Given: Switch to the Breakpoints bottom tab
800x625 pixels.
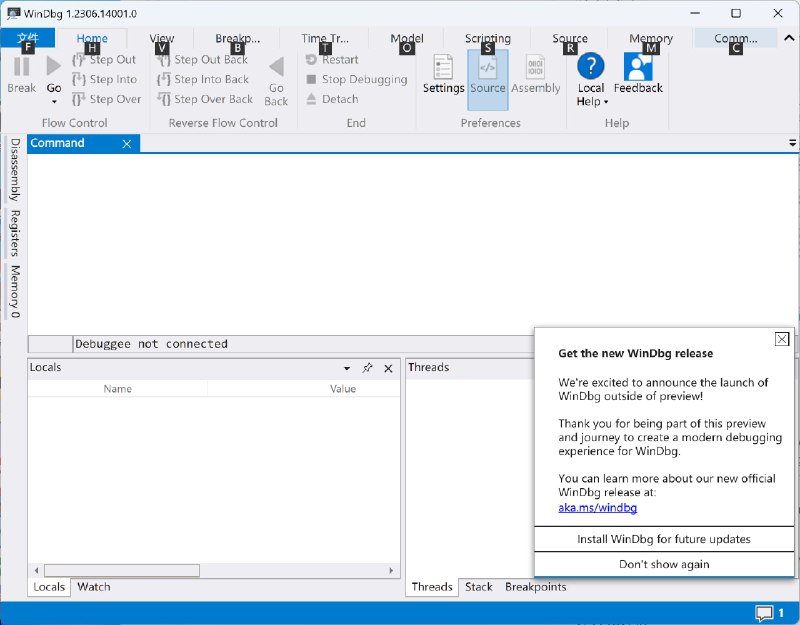Looking at the screenshot, I should 536,587.
